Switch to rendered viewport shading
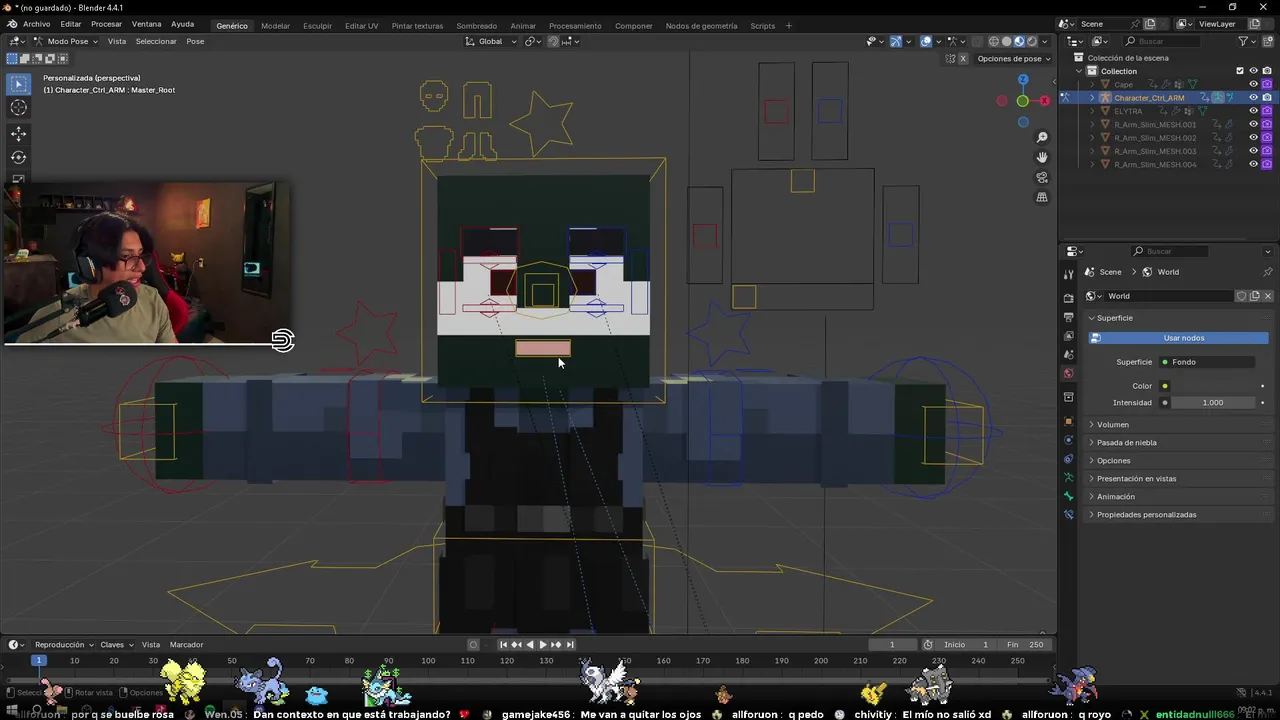Viewport: 1280px width, 720px height. tap(1032, 41)
